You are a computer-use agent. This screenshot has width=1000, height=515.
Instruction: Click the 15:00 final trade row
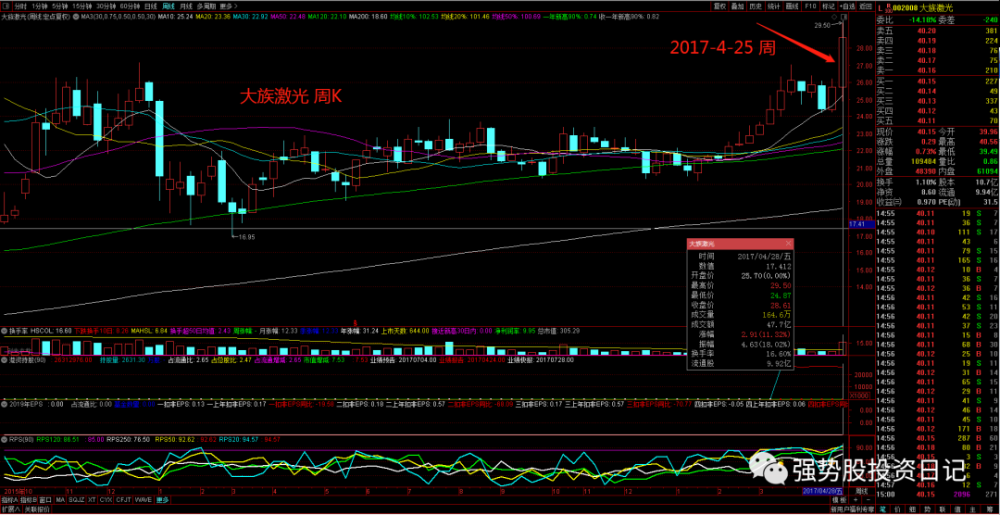tap(938, 494)
